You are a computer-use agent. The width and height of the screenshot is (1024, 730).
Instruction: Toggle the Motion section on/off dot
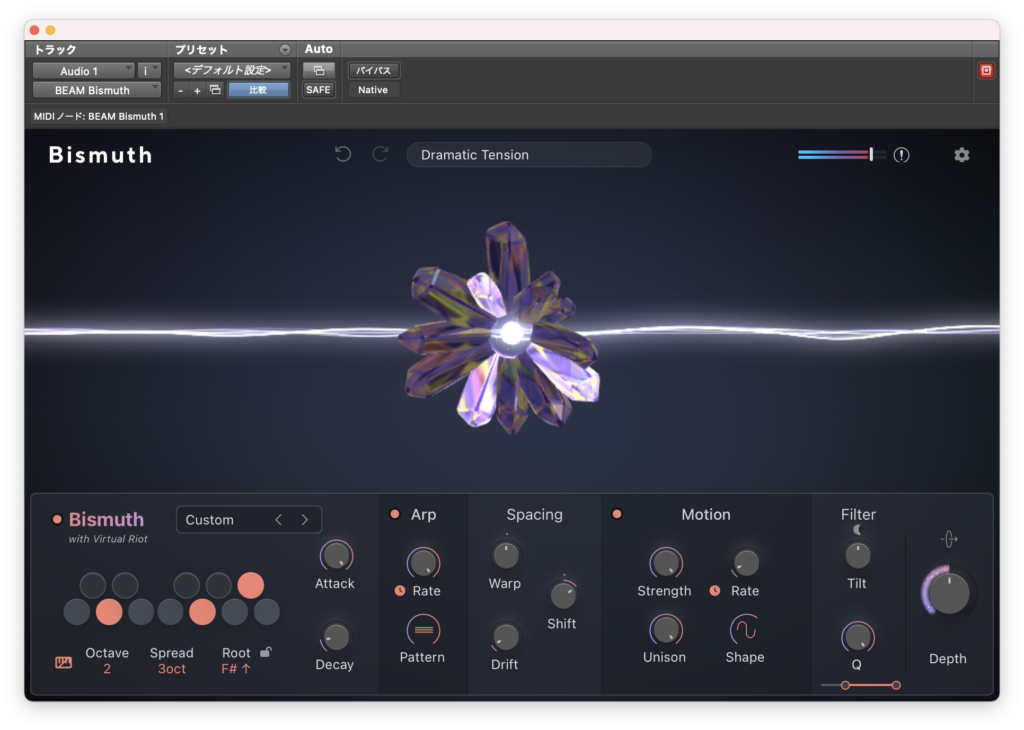point(616,514)
